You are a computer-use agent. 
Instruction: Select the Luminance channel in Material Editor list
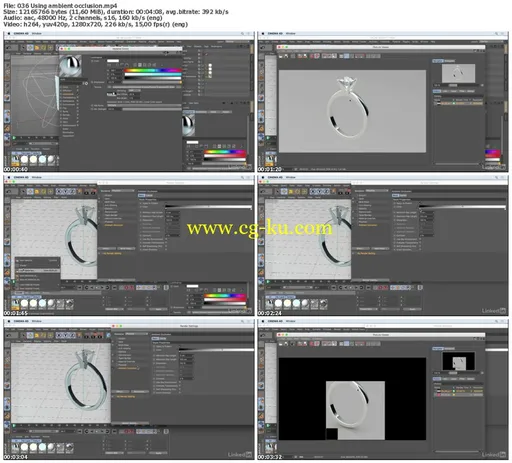(69, 94)
